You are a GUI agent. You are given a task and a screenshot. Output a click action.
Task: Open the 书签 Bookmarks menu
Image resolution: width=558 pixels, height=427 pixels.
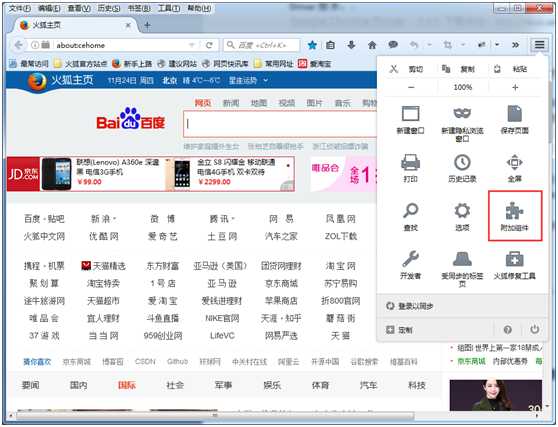tap(139, 8)
